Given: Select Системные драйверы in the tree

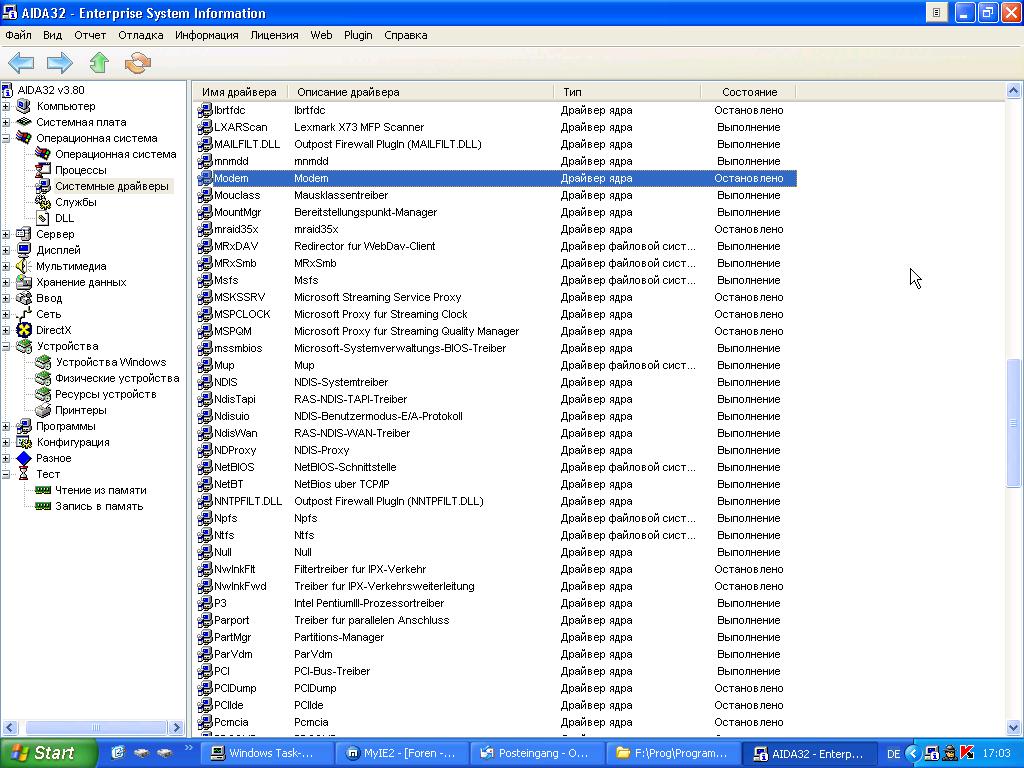Looking at the screenshot, I should pyautogui.click(x=112, y=186).
